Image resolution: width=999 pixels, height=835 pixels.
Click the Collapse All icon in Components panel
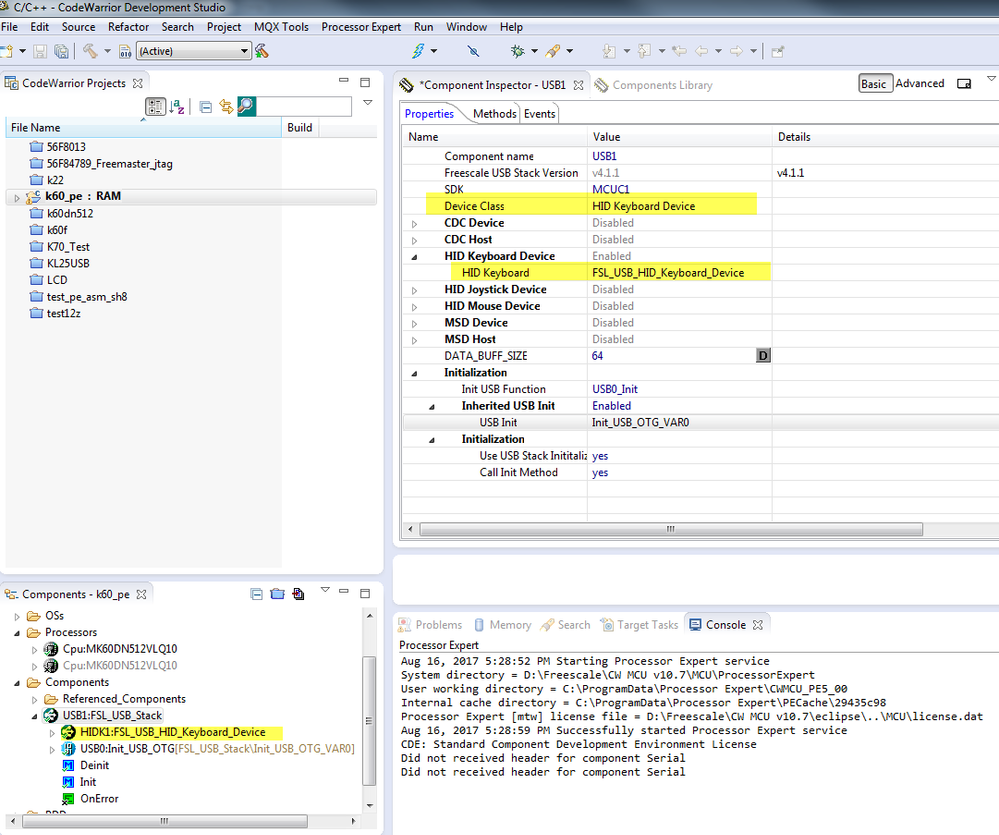pos(257,594)
